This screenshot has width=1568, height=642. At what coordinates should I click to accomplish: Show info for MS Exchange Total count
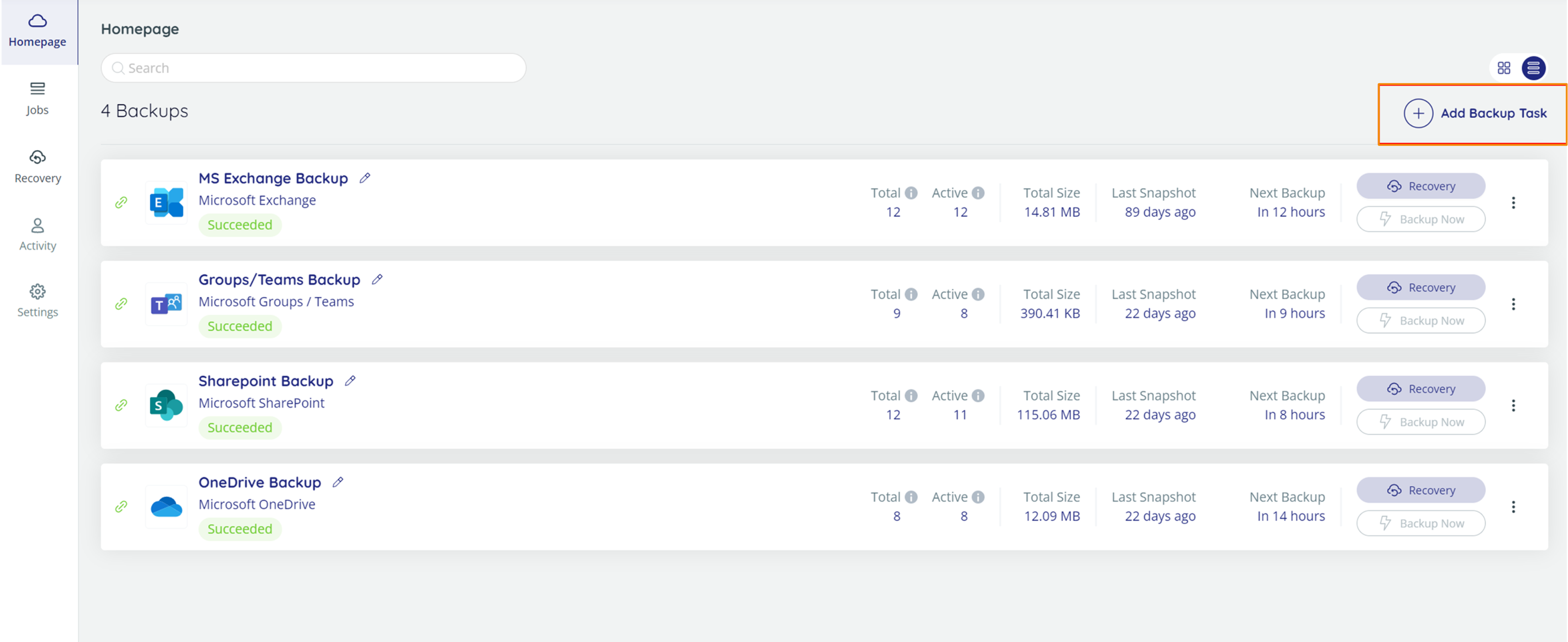coord(911,193)
